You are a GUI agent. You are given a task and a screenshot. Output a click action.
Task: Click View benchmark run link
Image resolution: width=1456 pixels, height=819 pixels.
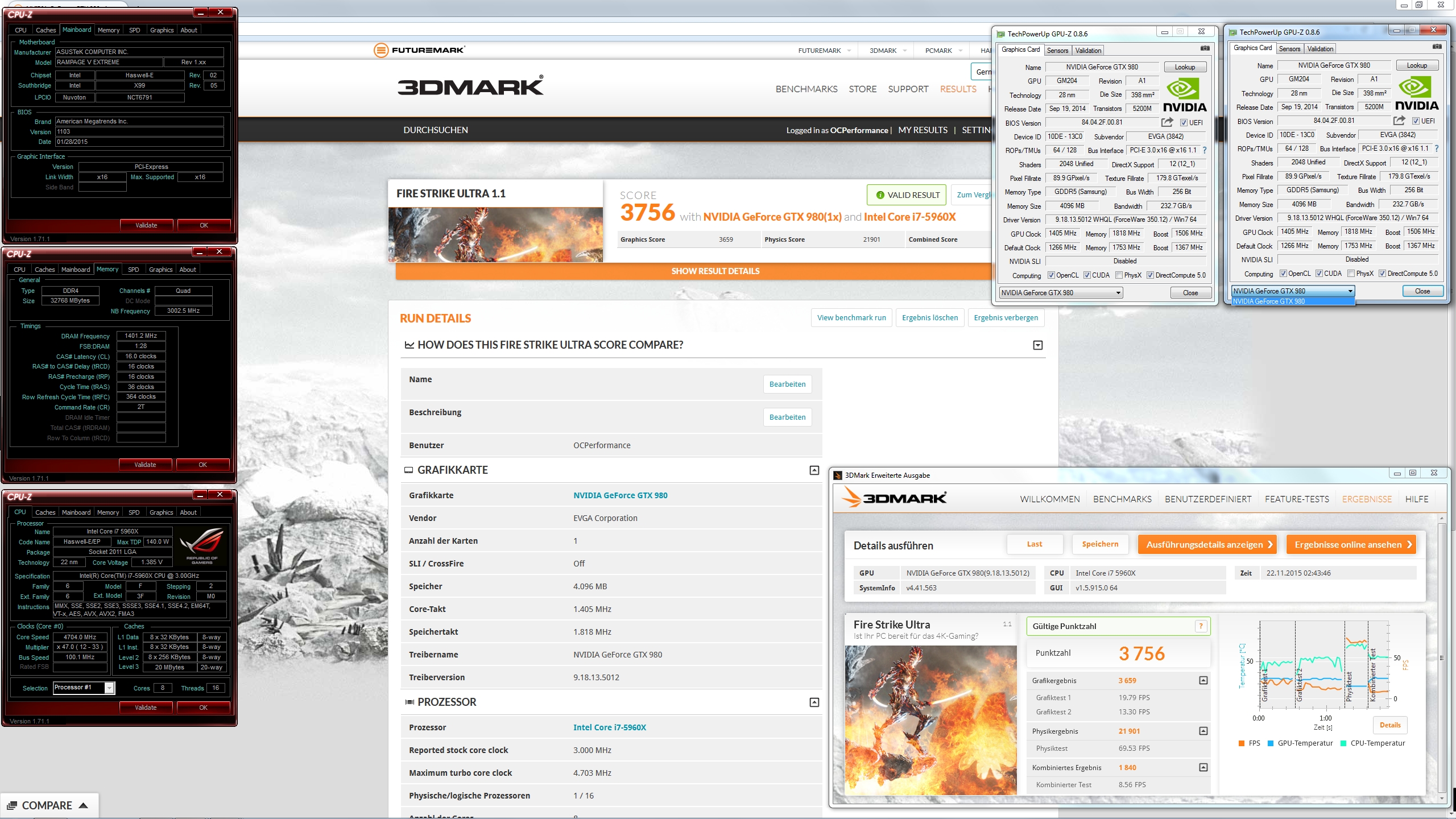pos(851,318)
